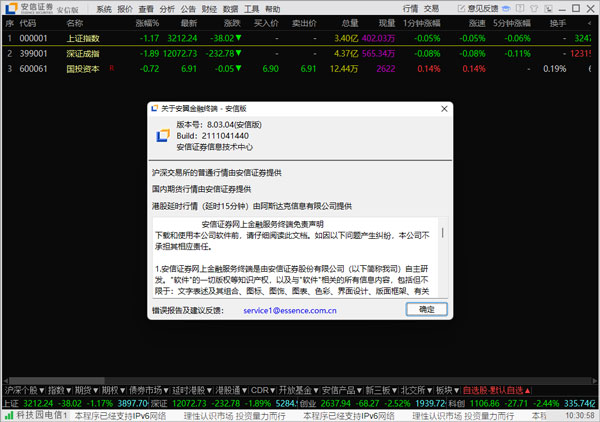Viewport: 600px width, 422px height.
Task: Click left arrow of horizontal scrollbar
Action: pyautogui.click(x=5, y=381)
